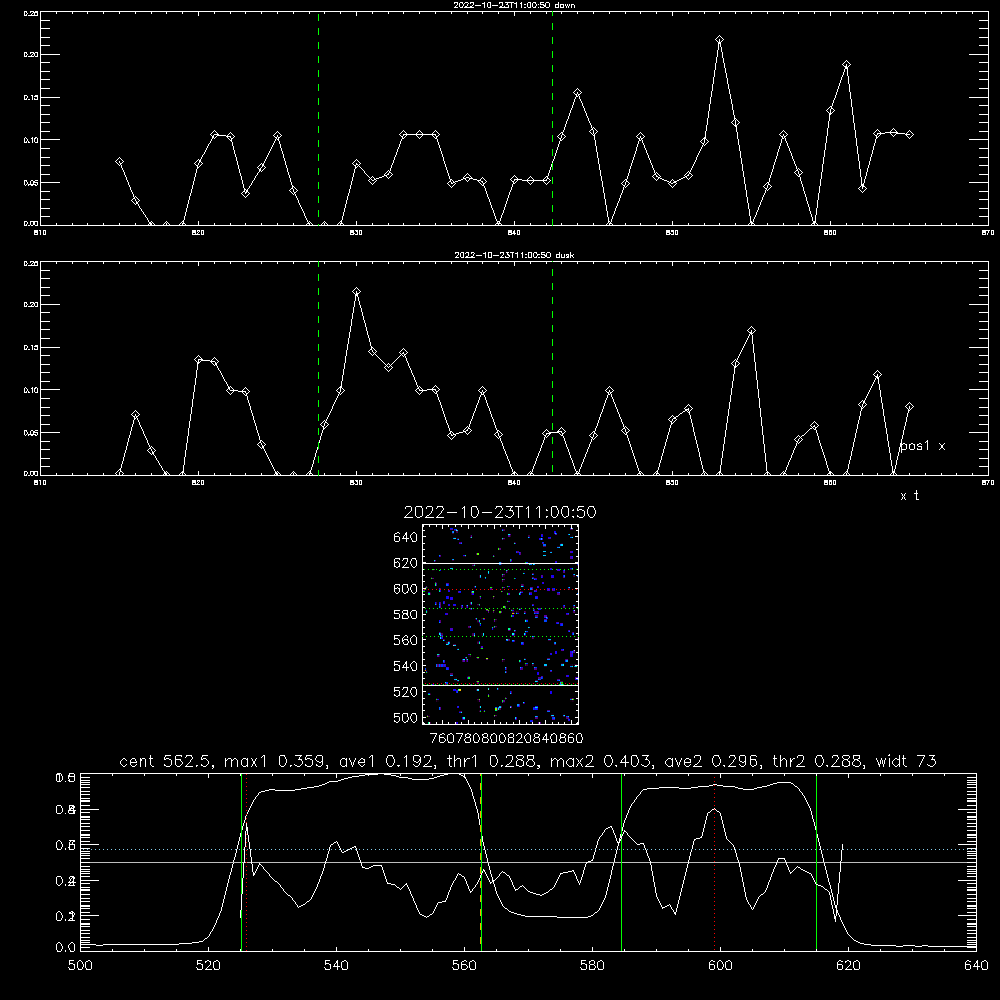Click the red dotted line near 526 in bottom plot

[246, 861]
